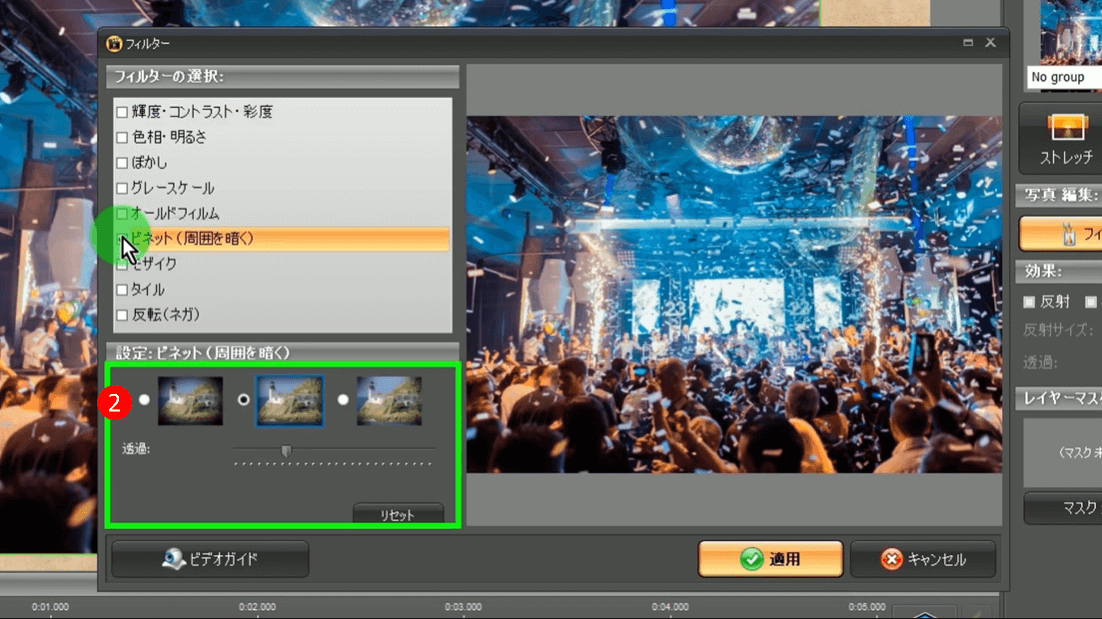
Task: Click the No group thumbnail label
Action: pos(1058,77)
